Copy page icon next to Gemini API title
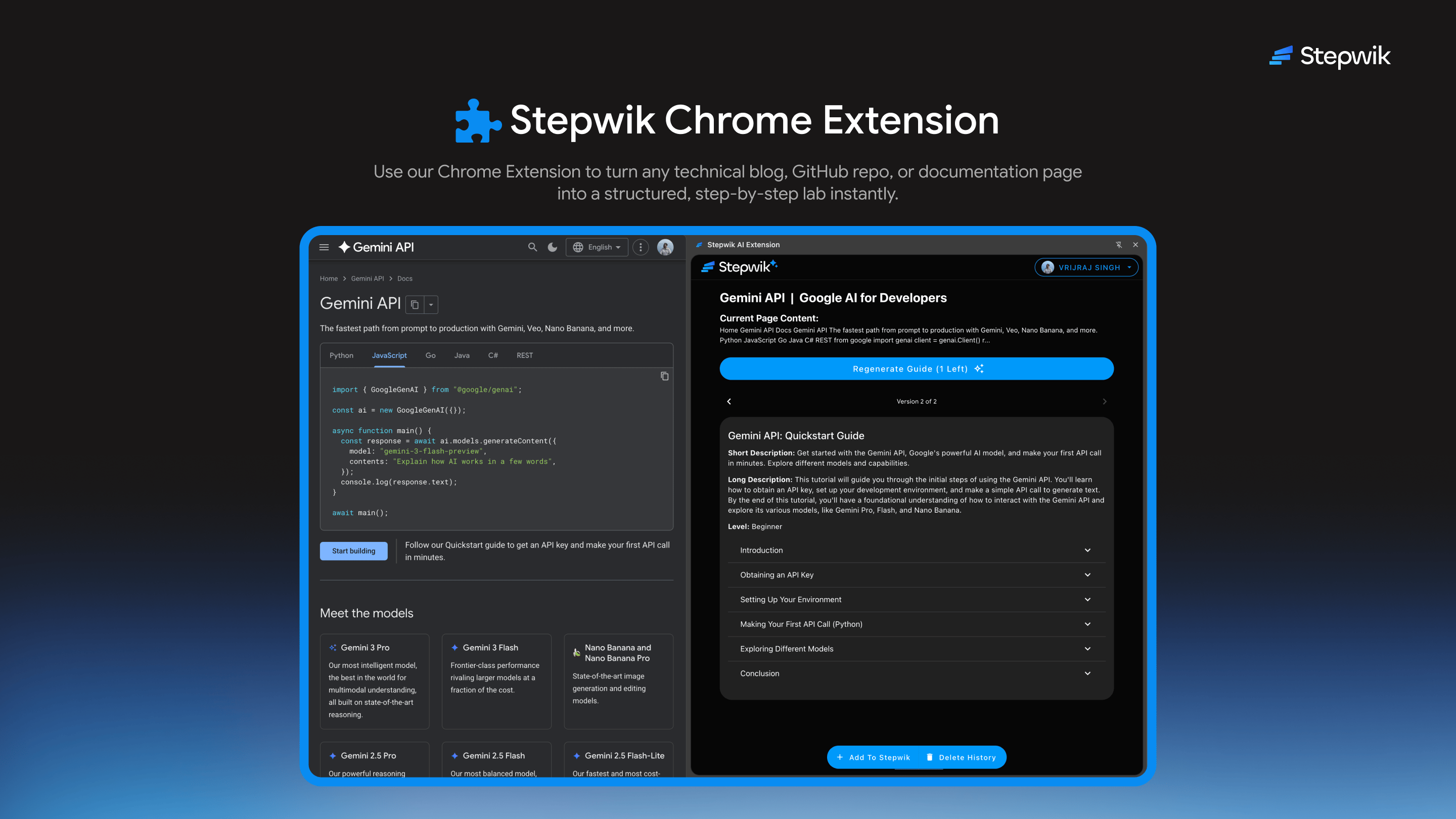 (415, 305)
